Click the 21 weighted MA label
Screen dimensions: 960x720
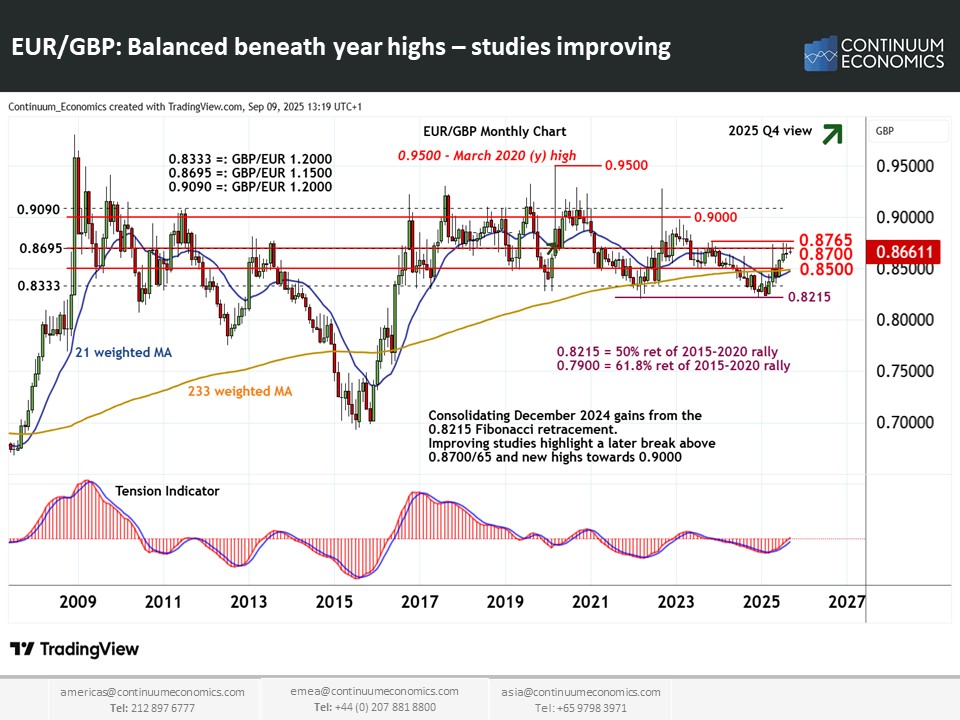[123, 353]
